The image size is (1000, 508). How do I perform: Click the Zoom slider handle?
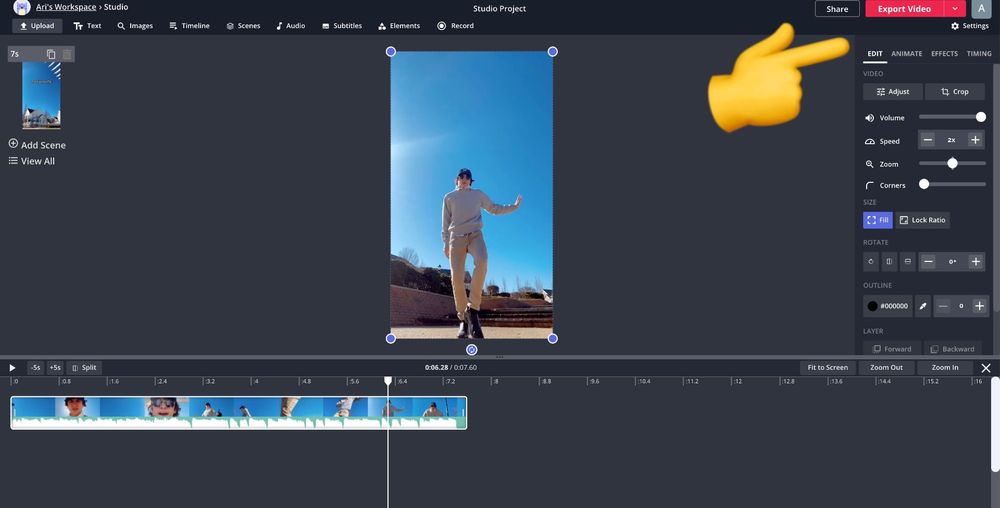coord(952,164)
